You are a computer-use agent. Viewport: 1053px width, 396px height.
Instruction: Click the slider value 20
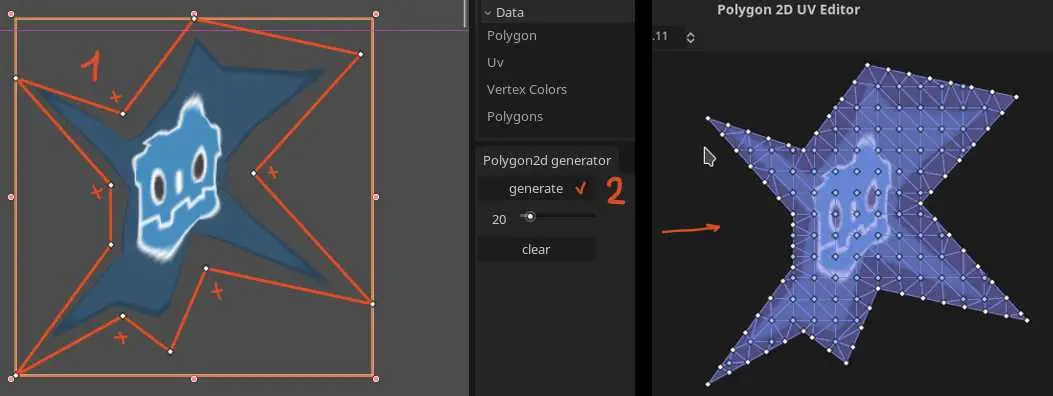tap(499, 219)
